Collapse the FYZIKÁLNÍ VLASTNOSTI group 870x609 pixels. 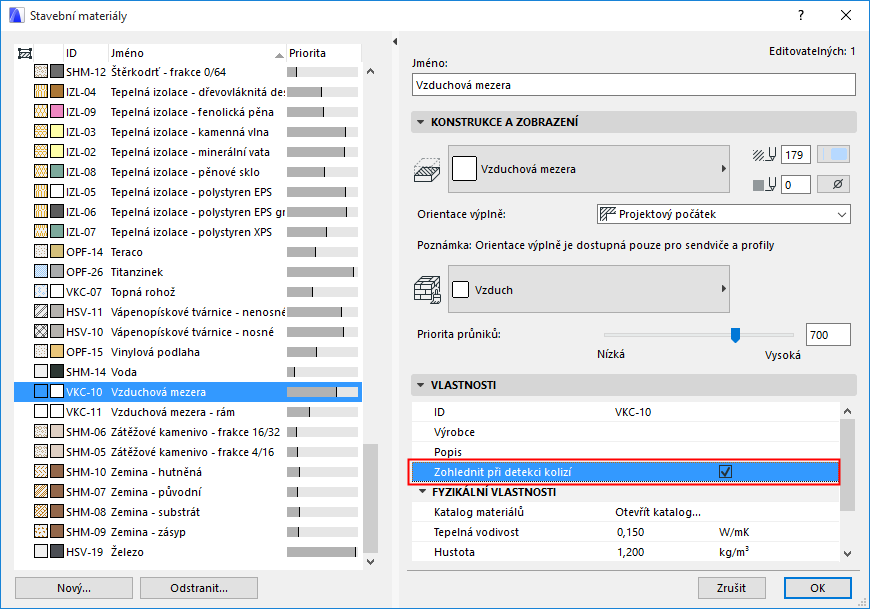tap(422, 491)
